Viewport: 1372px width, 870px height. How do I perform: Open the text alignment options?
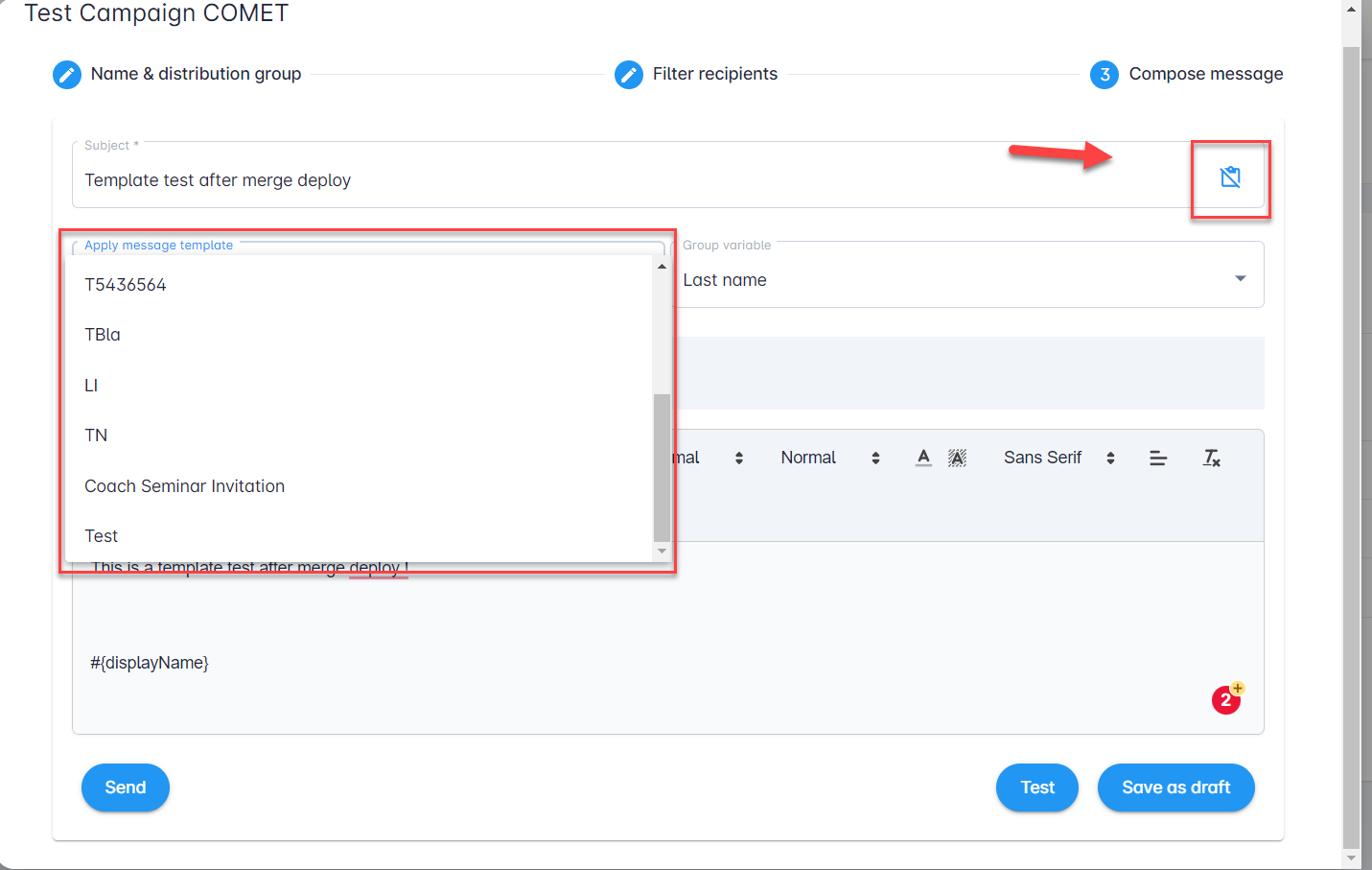1158,459
